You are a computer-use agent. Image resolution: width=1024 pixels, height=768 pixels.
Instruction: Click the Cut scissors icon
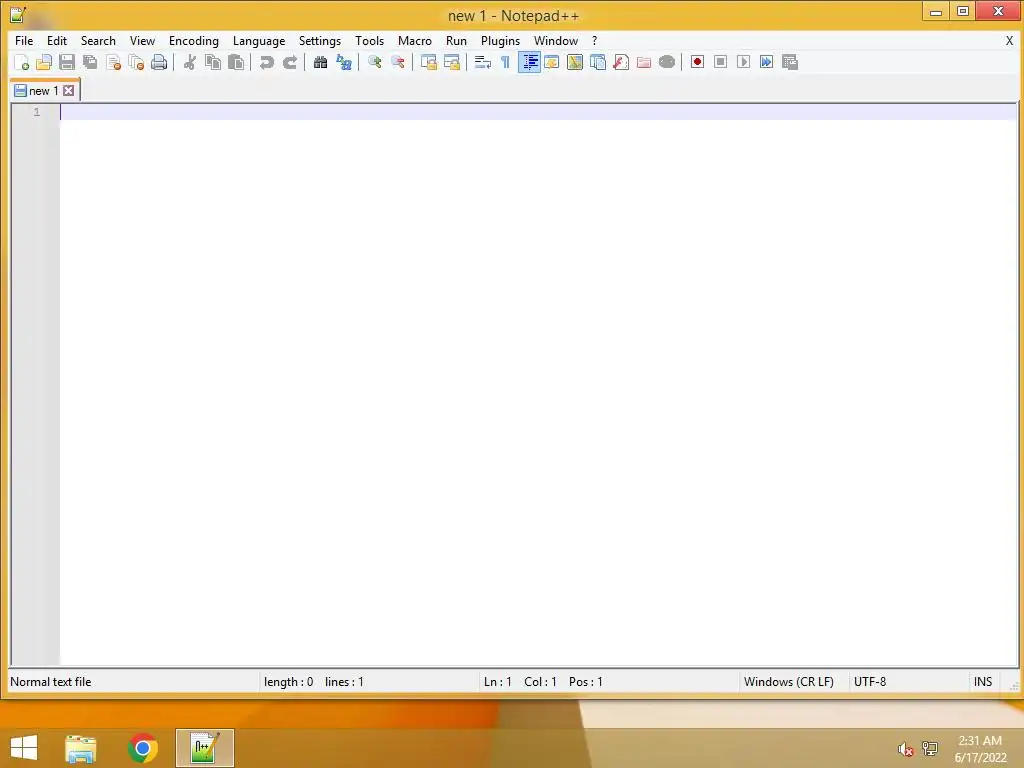189,62
